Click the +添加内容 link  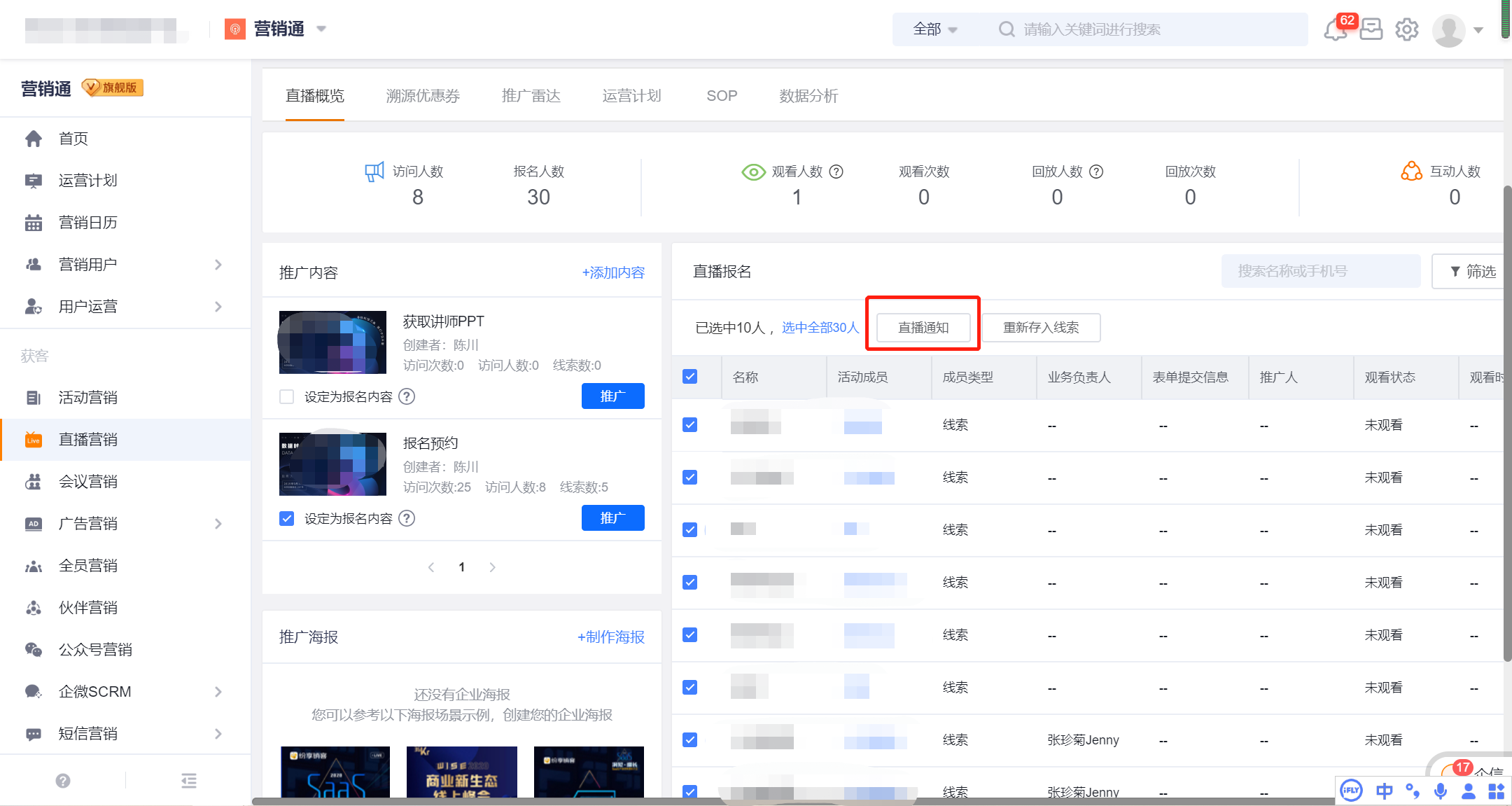click(x=613, y=272)
